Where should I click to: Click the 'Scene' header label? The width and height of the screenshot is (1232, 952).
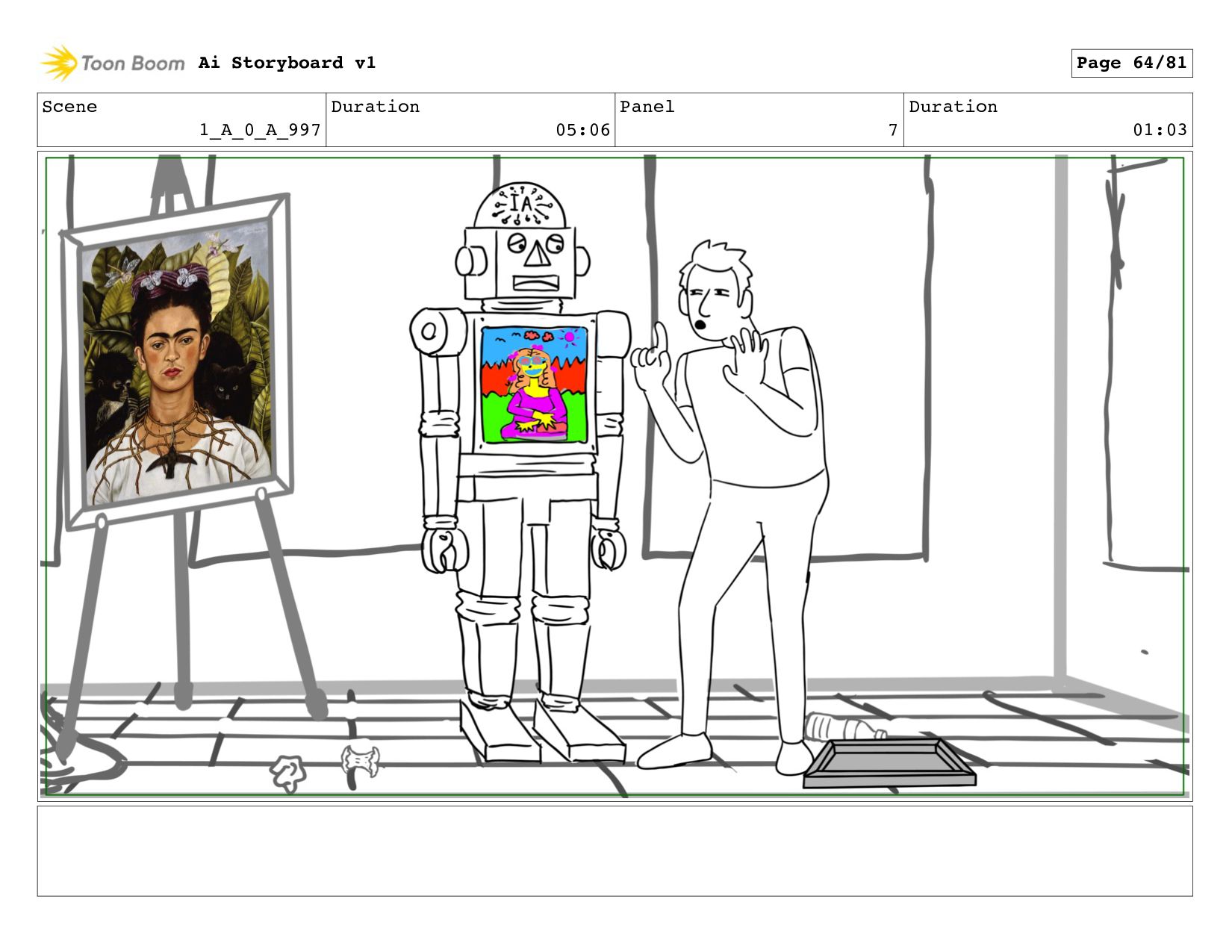(x=69, y=107)
